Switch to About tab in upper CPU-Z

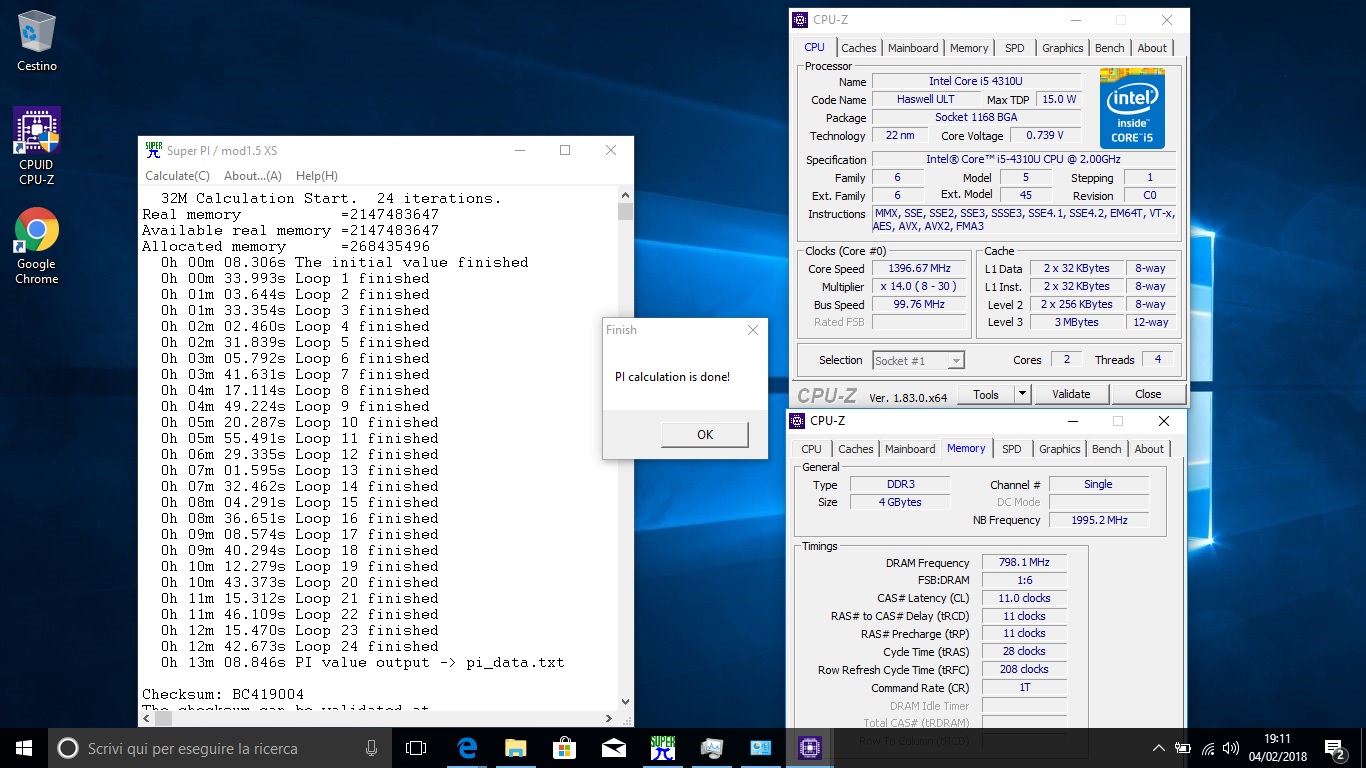pyautogui.click(x=1152, y=48)
